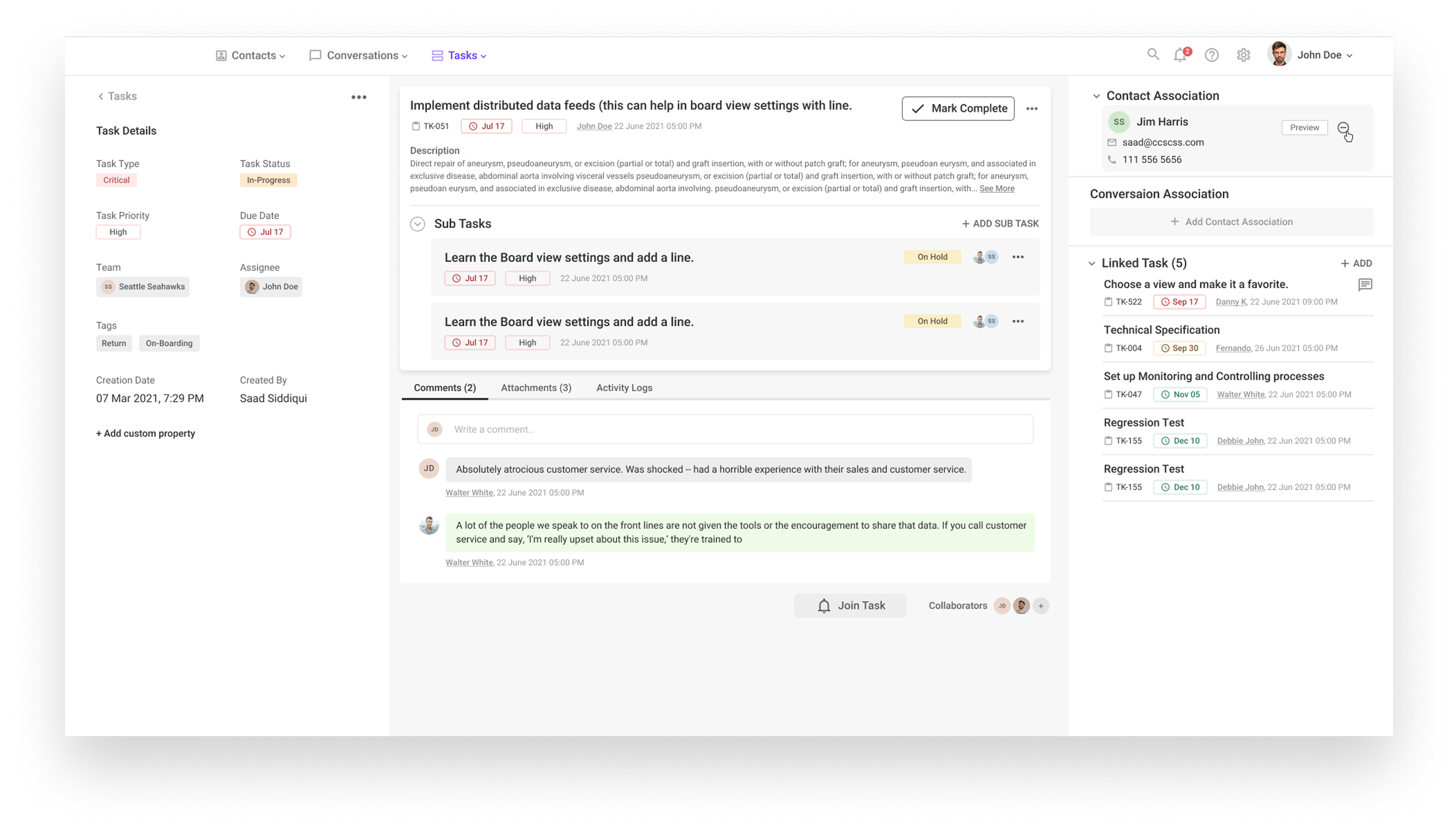Click Nov 05 due badge on TK-047
The height and width of the screenshot is (831, 1456).
(1180, 394)
